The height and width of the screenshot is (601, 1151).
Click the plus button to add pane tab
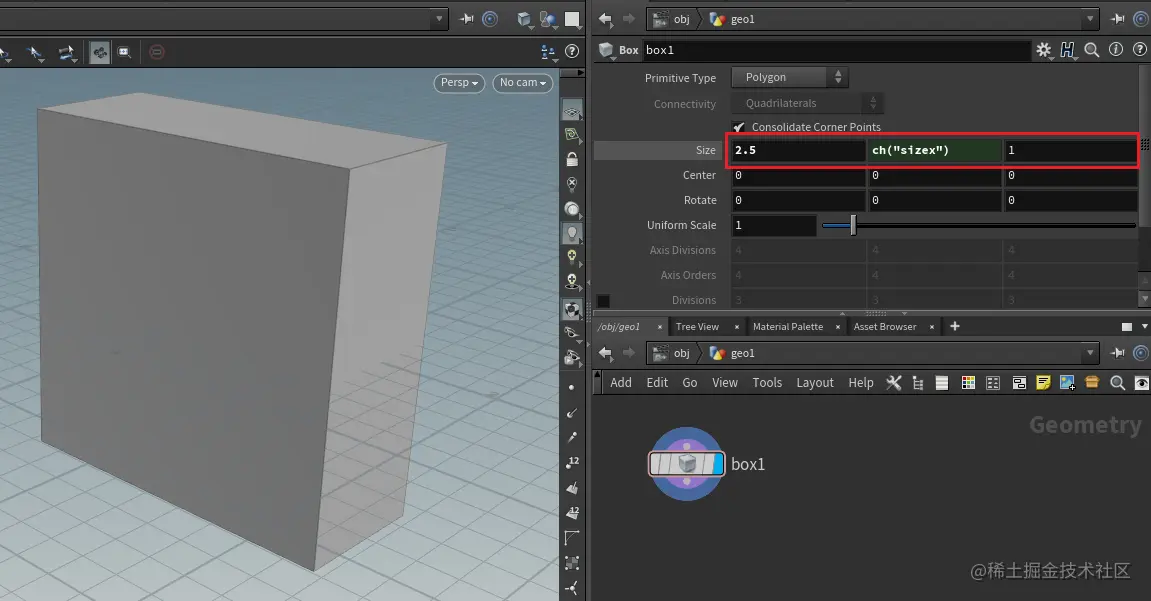point(954,327)
